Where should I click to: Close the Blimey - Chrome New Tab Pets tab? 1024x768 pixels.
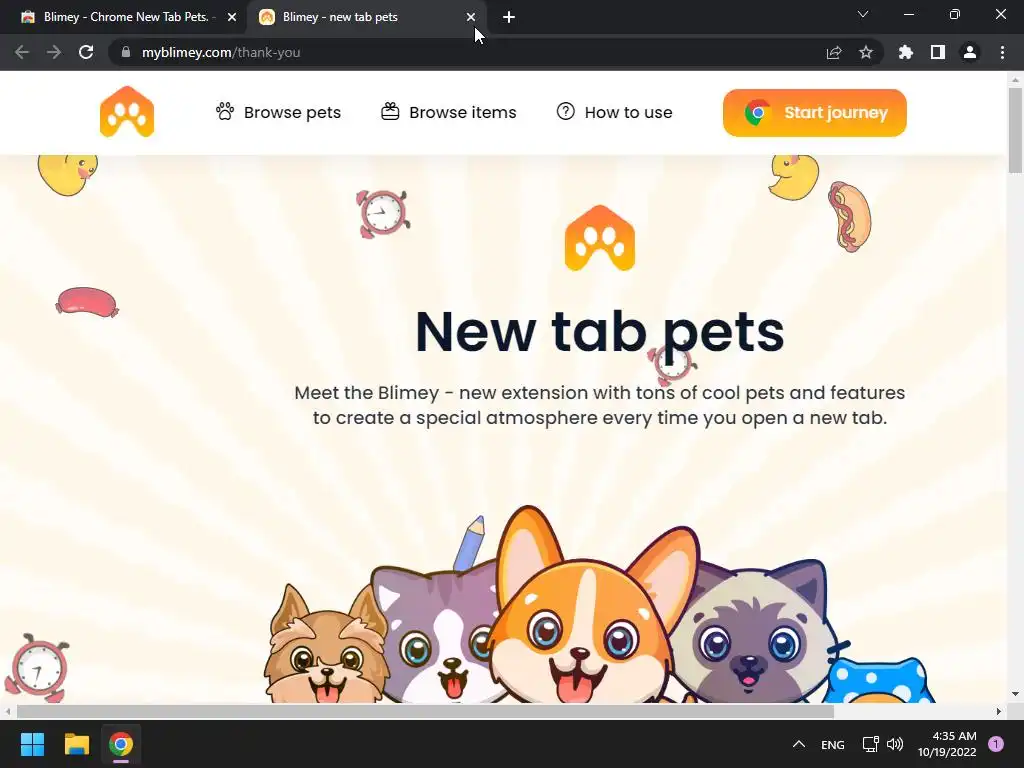pos(232,18)
